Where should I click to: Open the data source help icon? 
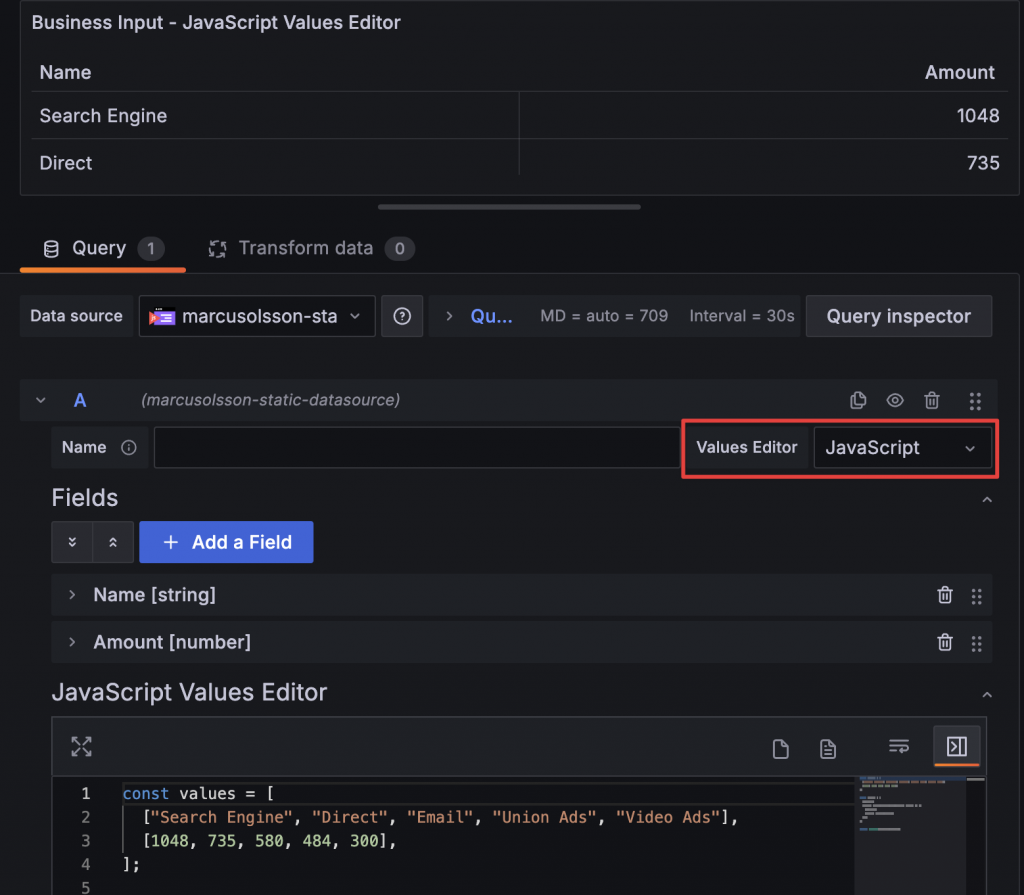point(402,316)
